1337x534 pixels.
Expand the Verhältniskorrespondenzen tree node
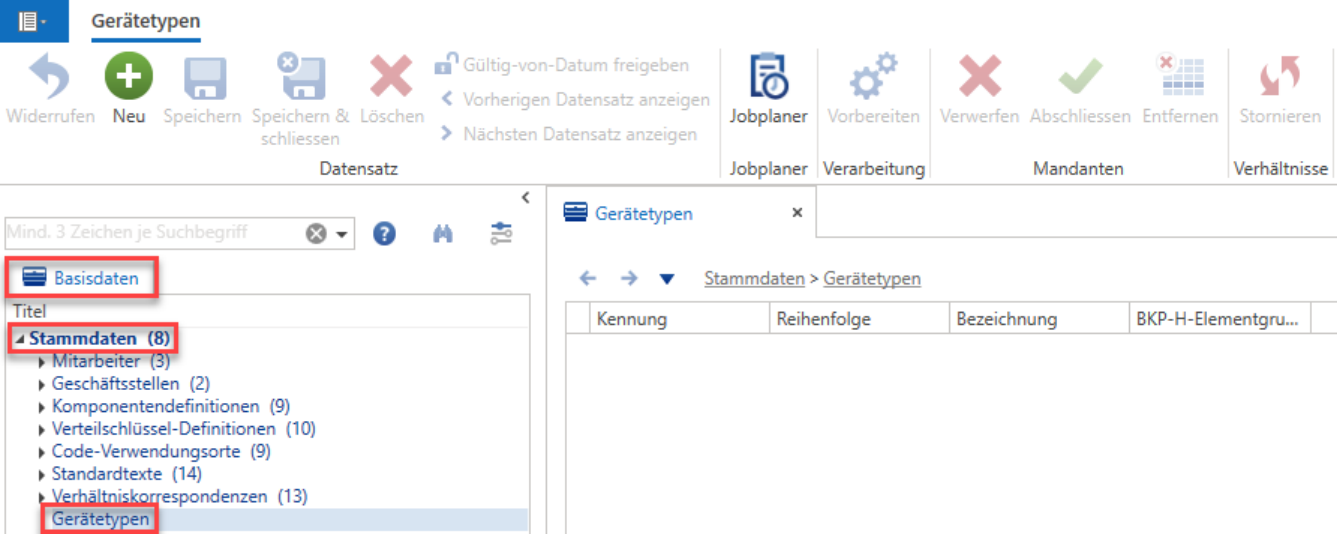(42, 496)
